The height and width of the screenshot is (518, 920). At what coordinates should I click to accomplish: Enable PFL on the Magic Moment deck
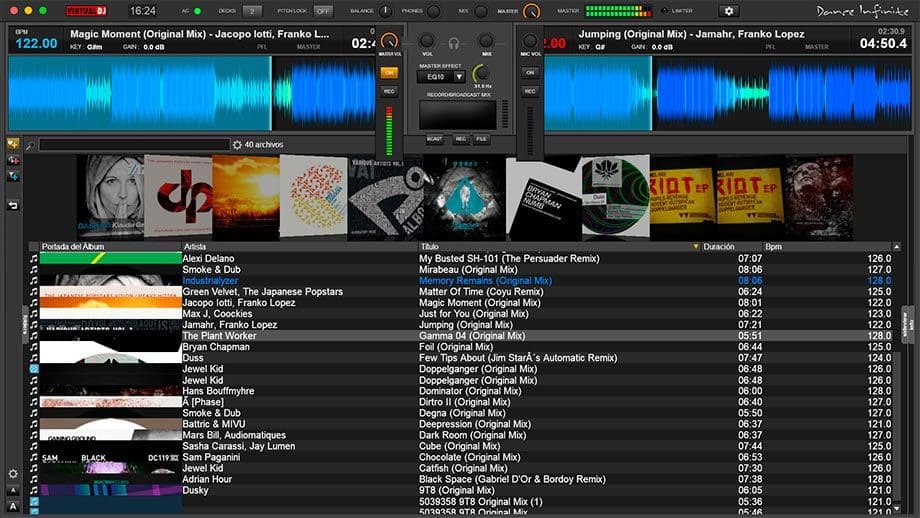(262, 47)
